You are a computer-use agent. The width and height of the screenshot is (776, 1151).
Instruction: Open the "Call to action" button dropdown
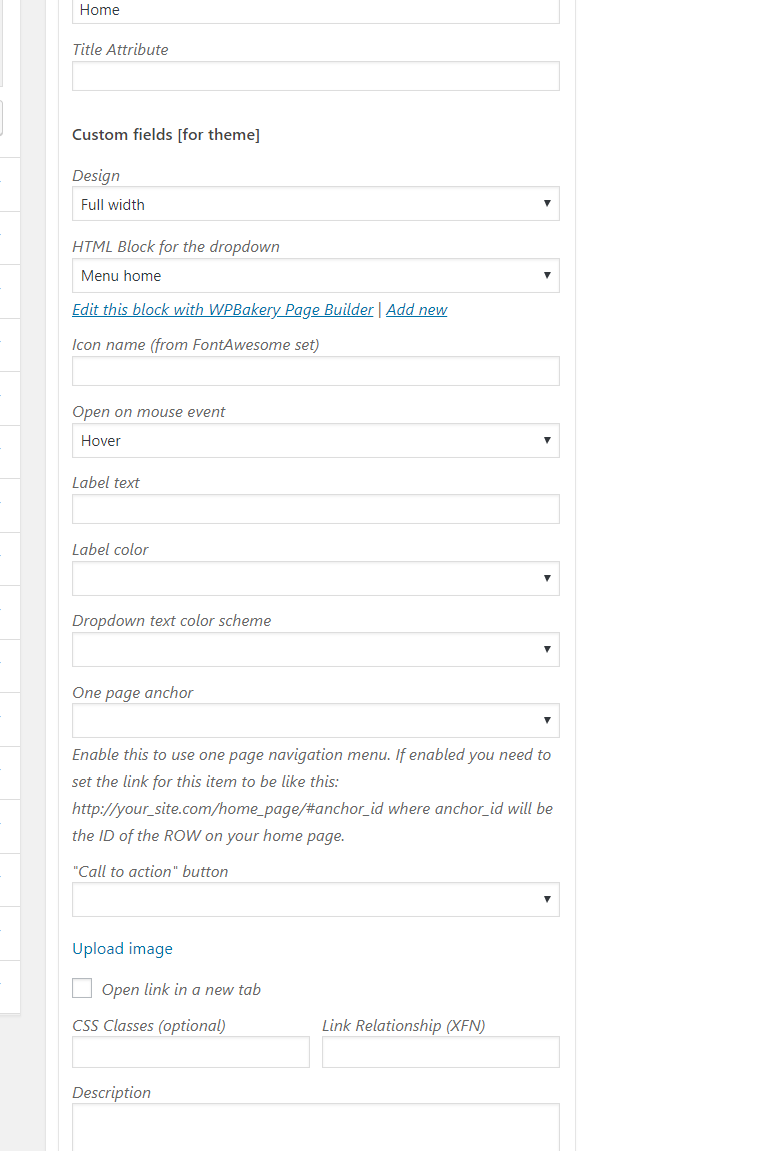pyautogui.click(x=315, y=899)
